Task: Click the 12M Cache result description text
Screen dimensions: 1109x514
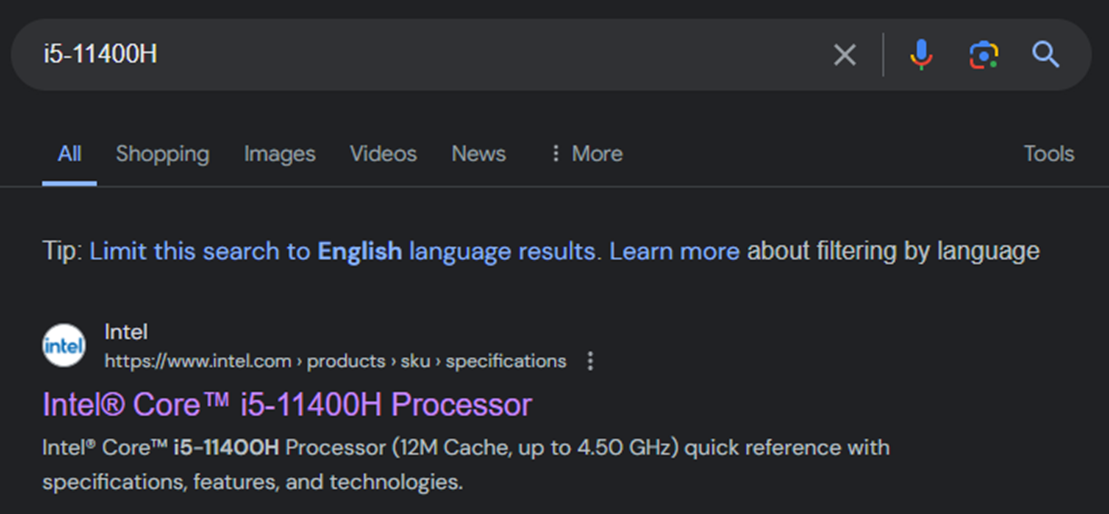Action: pos(465,447)
